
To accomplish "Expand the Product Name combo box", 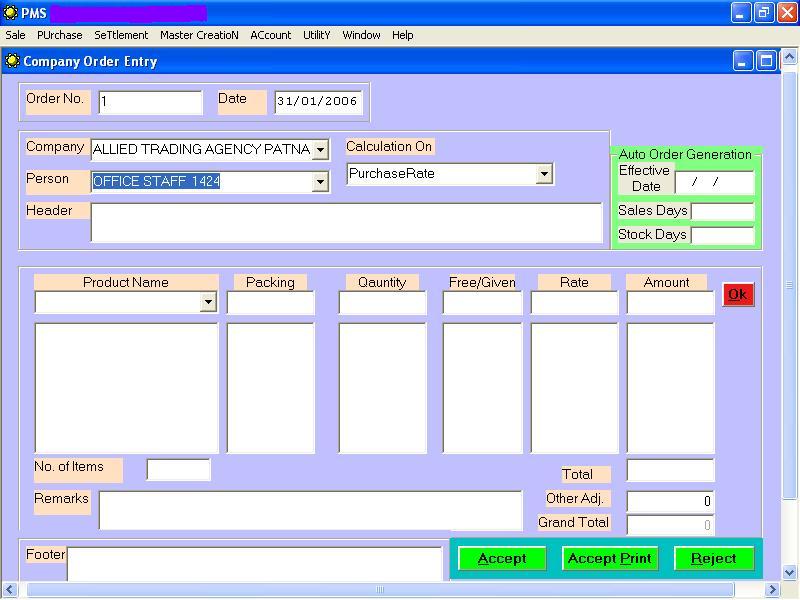I will (208, 302).
